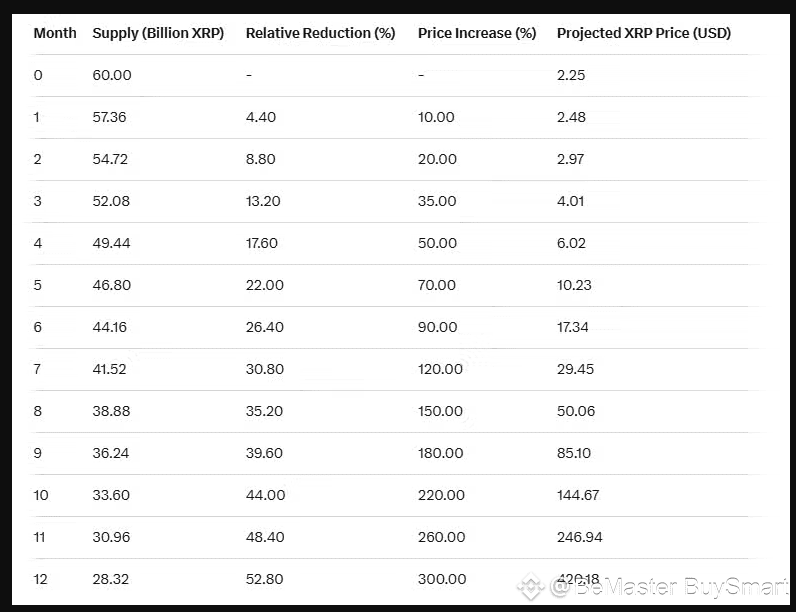Select the 120.00 price increase value
Viewport: 796px width, 612px height.
point(440,369)
